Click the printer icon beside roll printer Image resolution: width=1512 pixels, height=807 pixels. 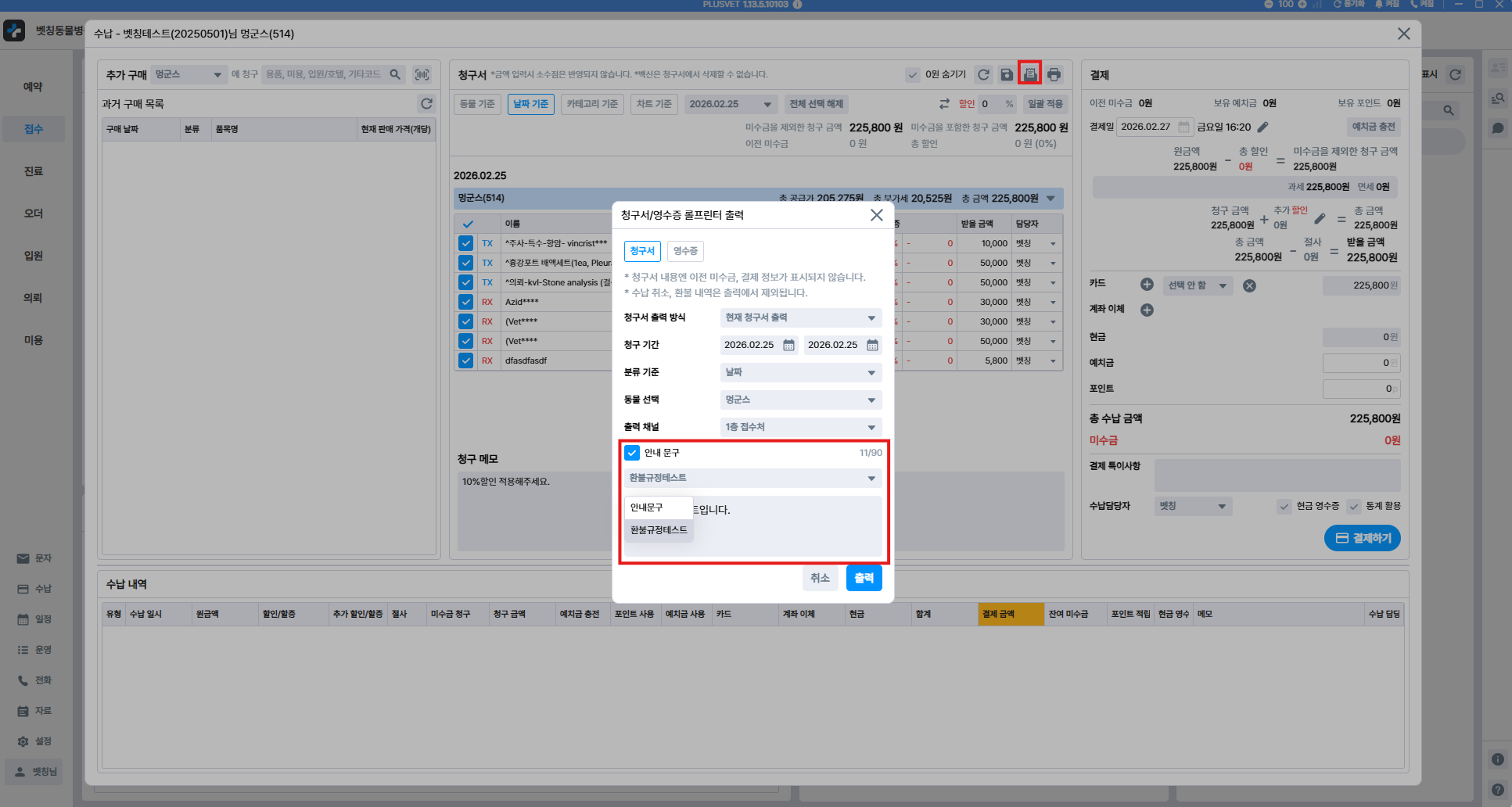tap(1054, 74)
